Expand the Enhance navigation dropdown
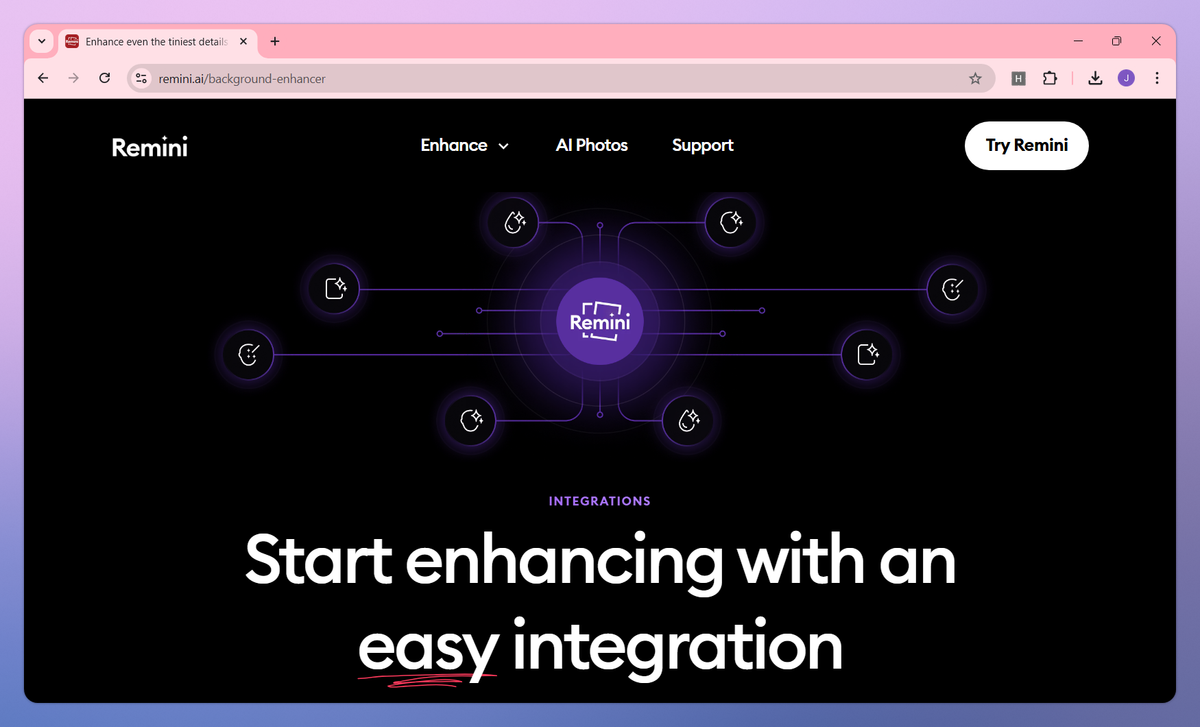The image size is (1200, 727). tap(465, 145)
